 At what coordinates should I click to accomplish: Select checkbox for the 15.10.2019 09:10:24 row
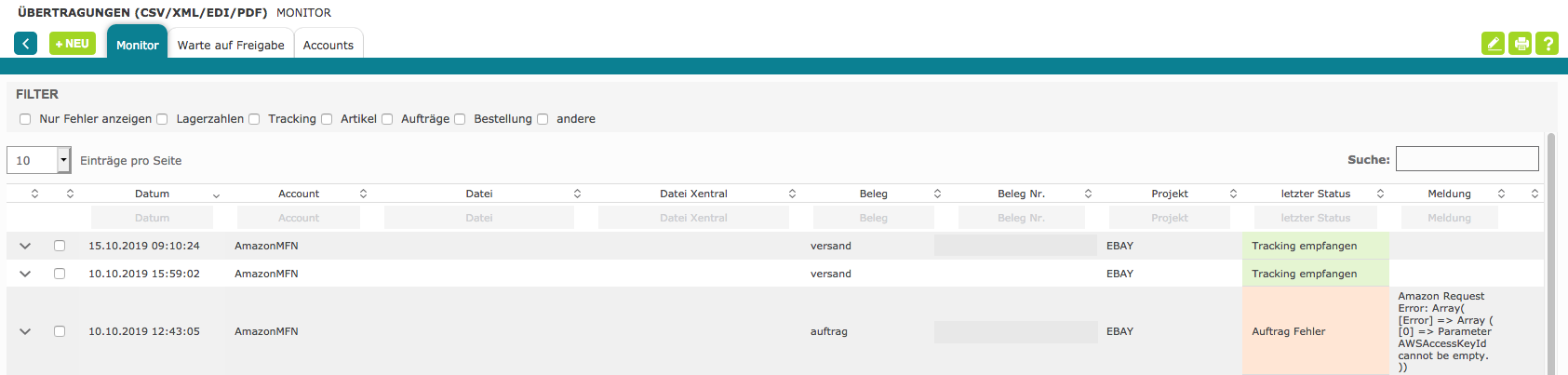point(60,246)
